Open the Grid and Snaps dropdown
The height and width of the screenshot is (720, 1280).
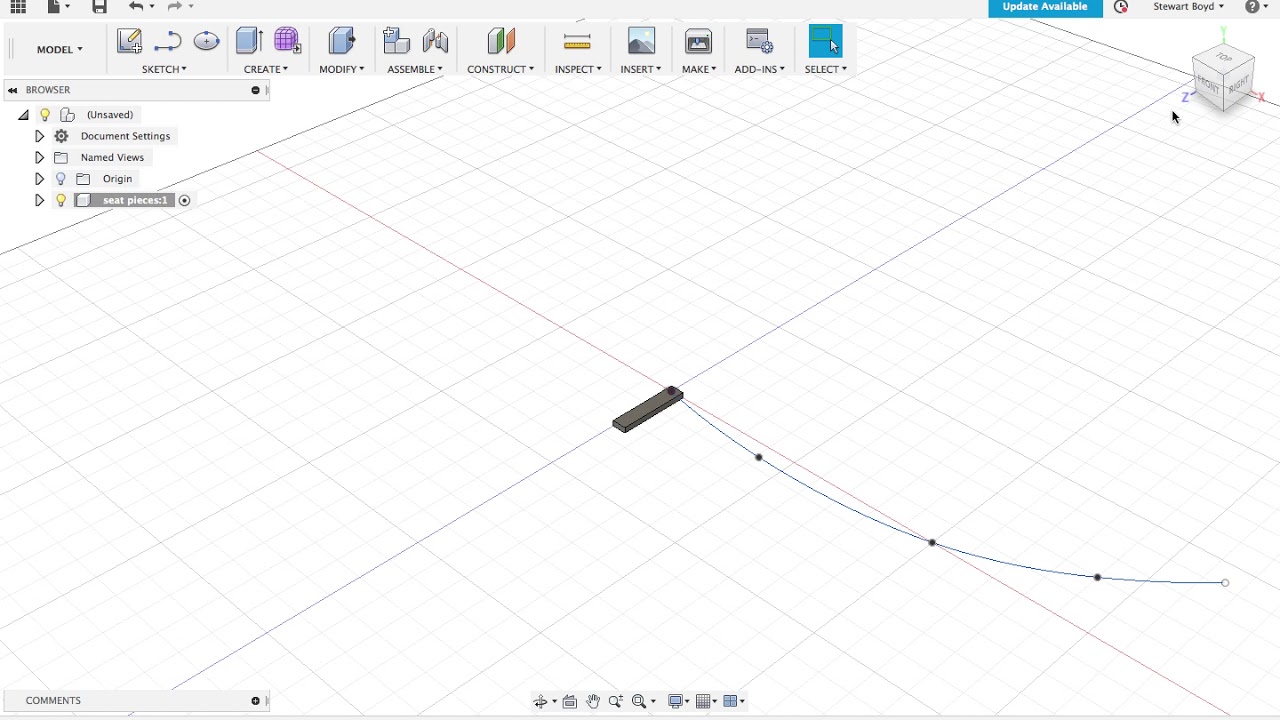click(x=707, y=701)
